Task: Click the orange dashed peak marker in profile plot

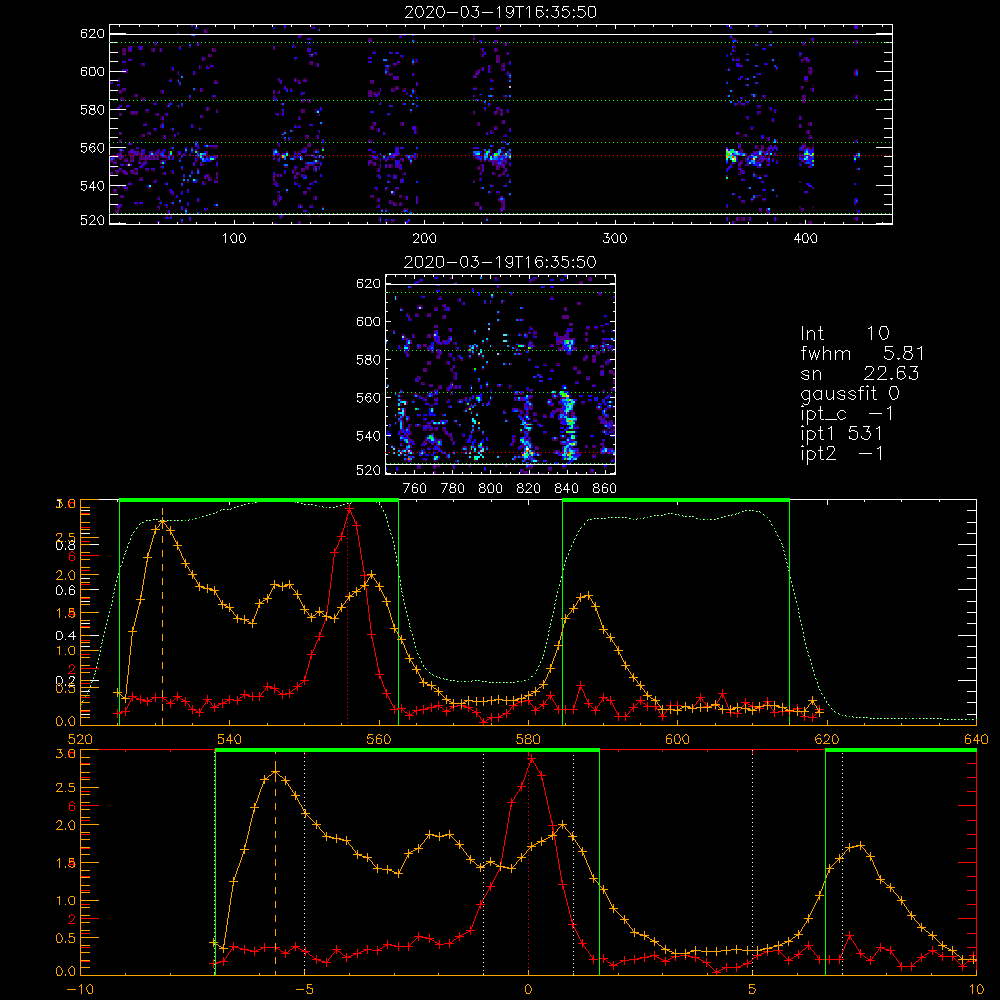Action: [x=163, y=617]
